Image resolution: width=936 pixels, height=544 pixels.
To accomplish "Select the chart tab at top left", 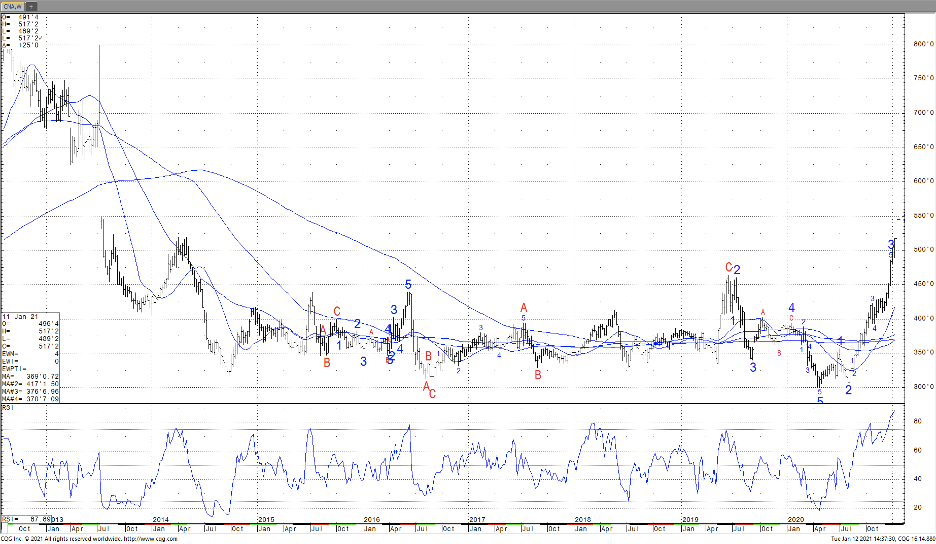I will (13, 5).
